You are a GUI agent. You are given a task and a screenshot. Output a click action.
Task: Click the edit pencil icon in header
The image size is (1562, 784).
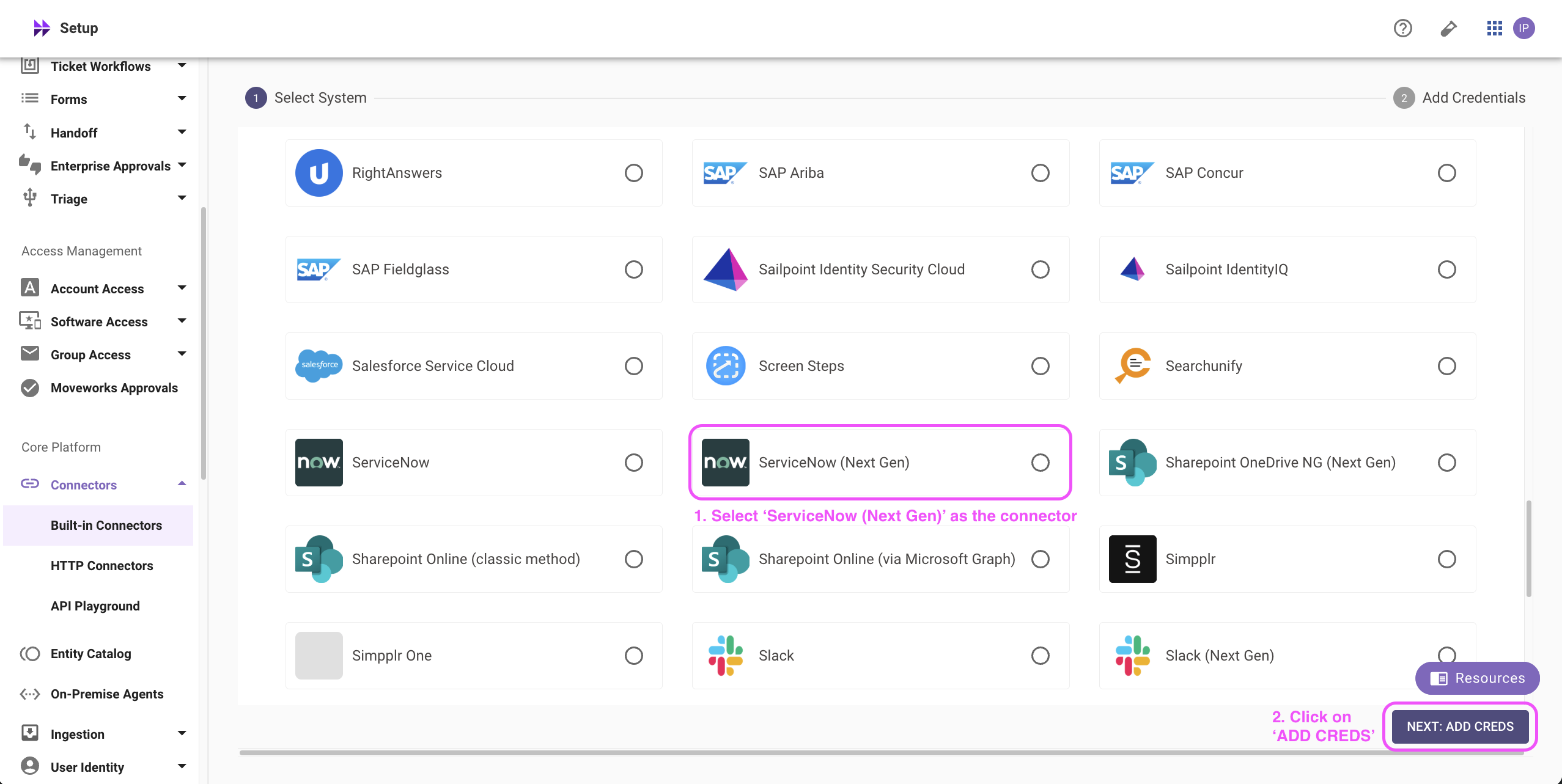click(1448, 28)
